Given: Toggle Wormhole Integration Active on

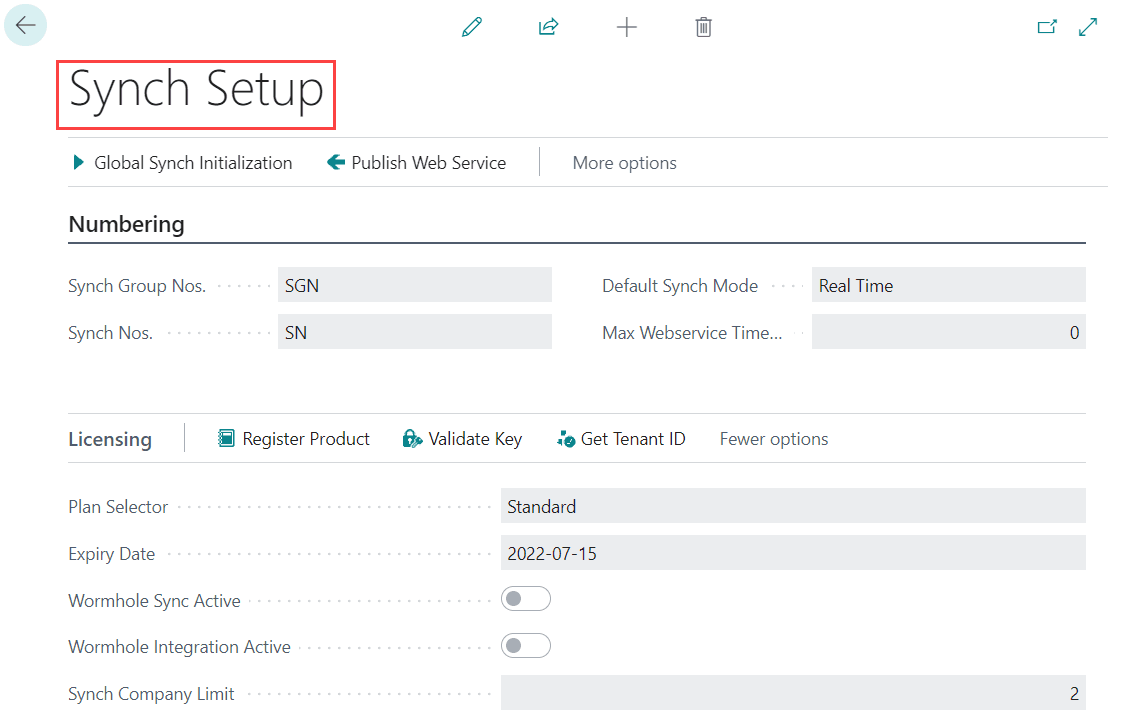Looking at the screenshot, I should pyautogui.click(x=525, y=646).
